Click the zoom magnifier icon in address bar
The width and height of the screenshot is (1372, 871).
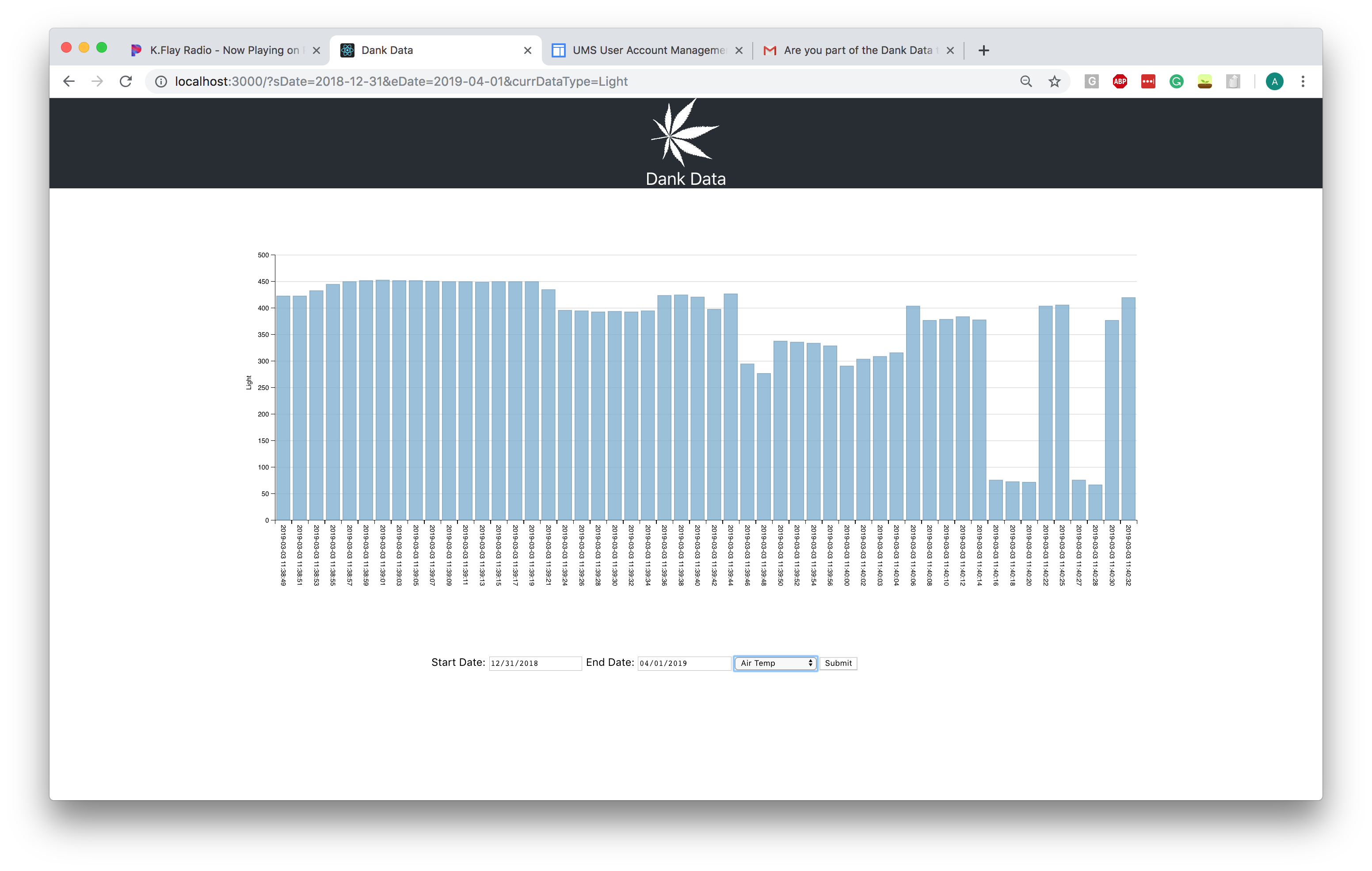[1026, 81]
